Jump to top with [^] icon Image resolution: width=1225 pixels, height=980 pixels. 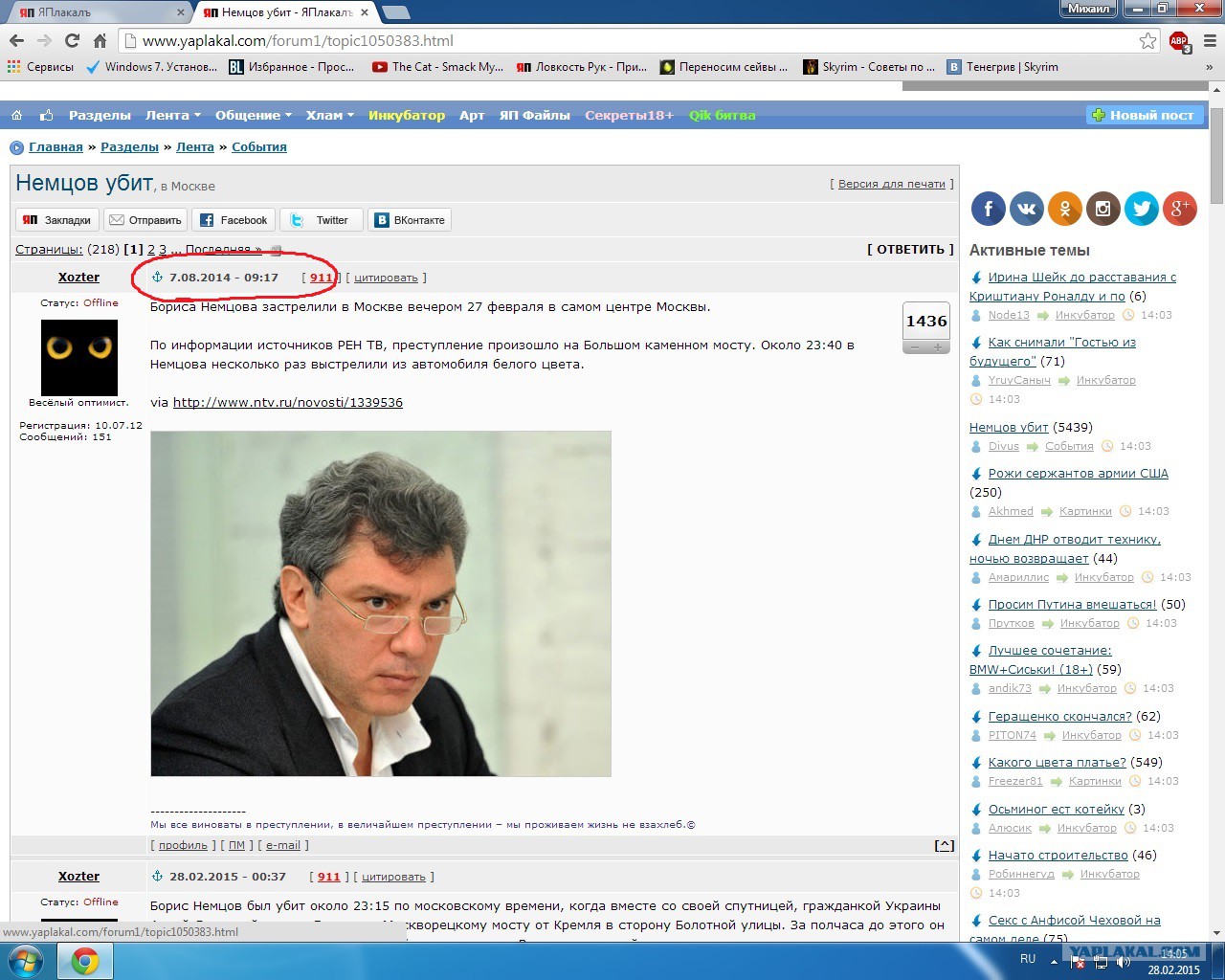(x=945, y=845)
